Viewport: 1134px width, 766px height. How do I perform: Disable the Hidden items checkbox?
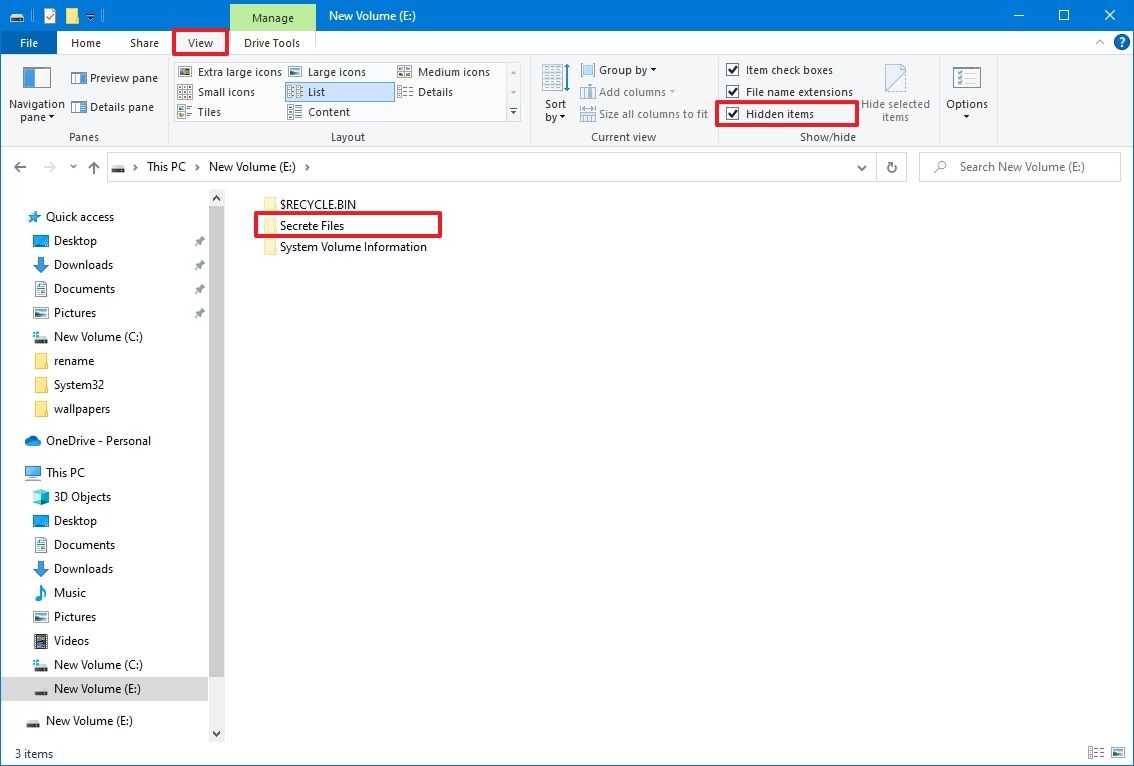733,113
